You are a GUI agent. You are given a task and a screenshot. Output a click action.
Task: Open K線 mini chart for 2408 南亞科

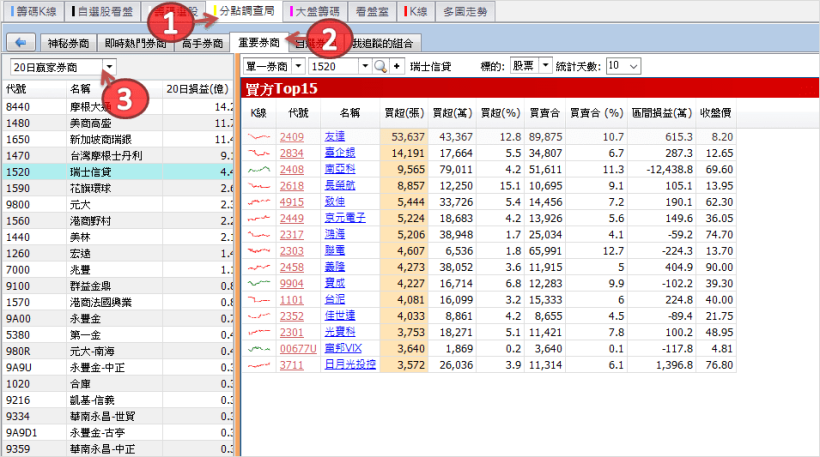tap(259, 169)
